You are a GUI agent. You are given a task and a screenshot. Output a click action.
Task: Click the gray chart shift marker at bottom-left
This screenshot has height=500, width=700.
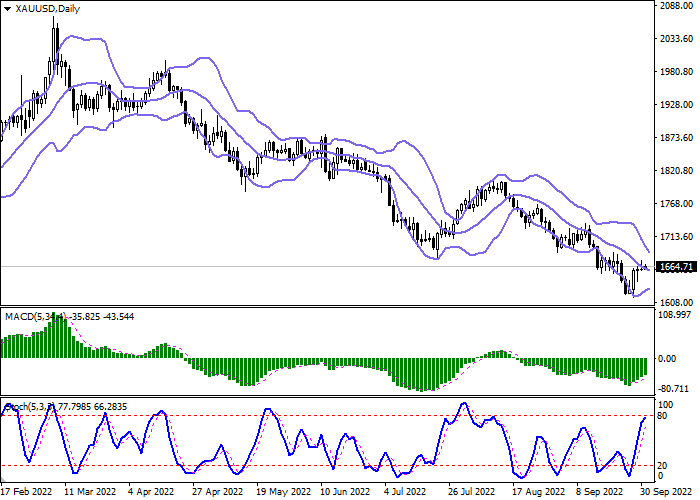coord(4,480)
